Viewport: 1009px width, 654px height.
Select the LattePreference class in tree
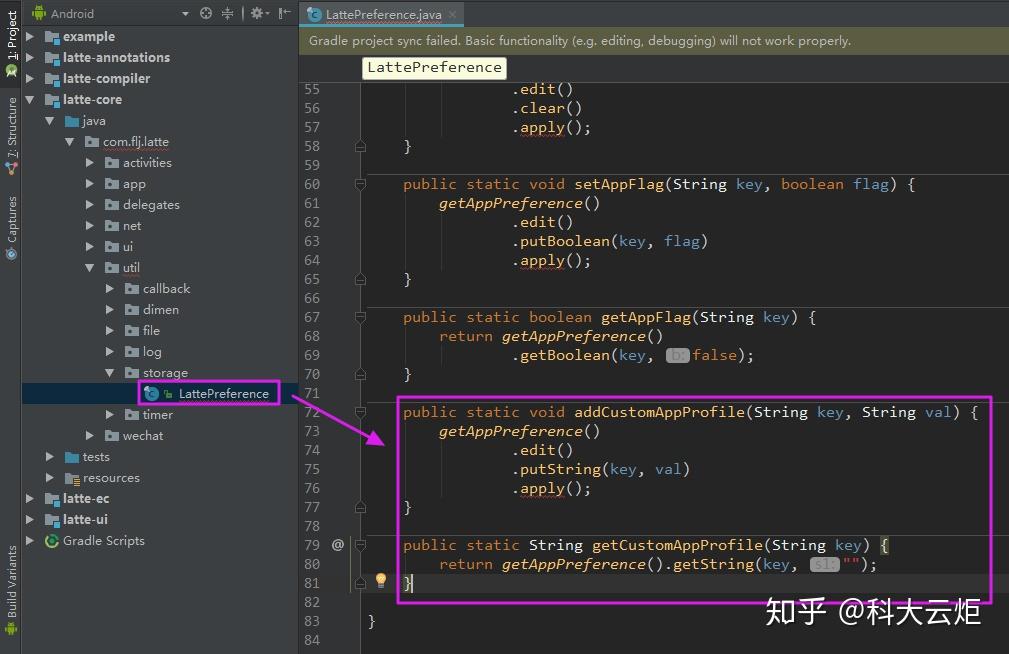[223, 393]
